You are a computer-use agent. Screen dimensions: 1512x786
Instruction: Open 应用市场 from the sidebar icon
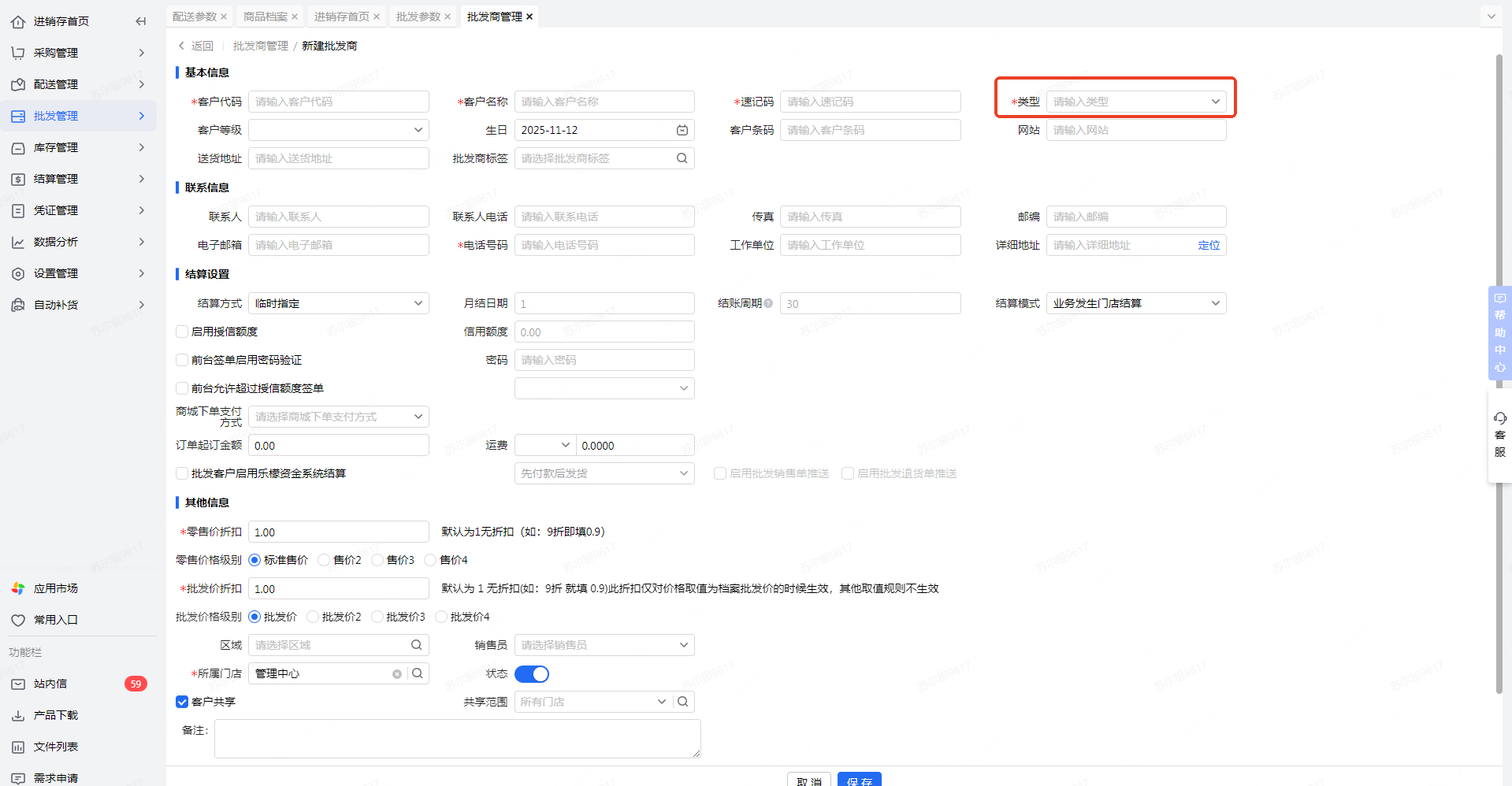[18, 588]
